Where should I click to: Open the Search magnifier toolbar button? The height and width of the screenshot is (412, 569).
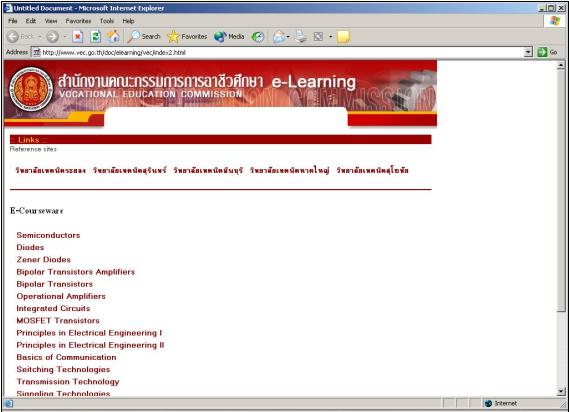click(x=144, y=36)
